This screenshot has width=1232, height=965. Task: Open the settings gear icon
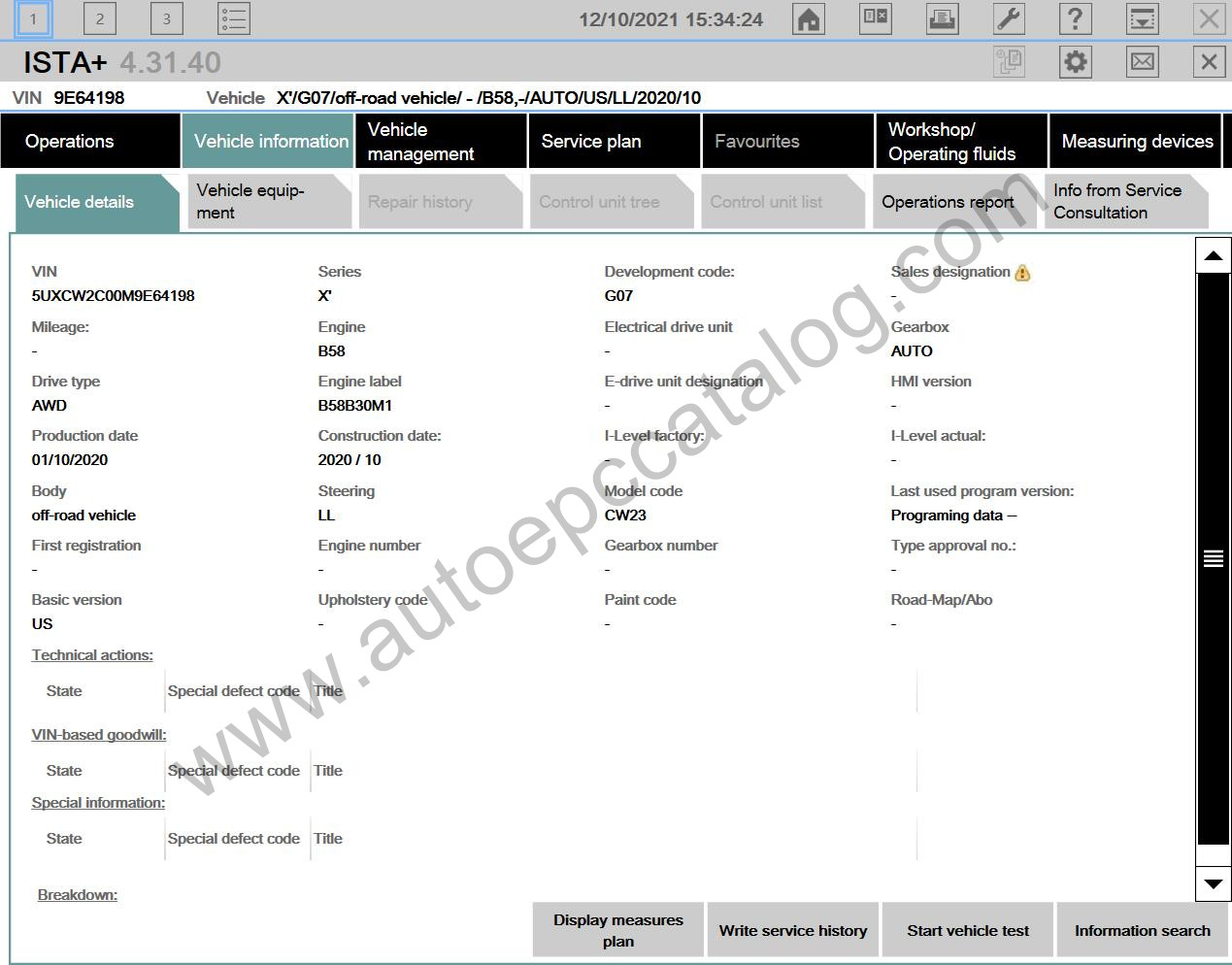1075,62
